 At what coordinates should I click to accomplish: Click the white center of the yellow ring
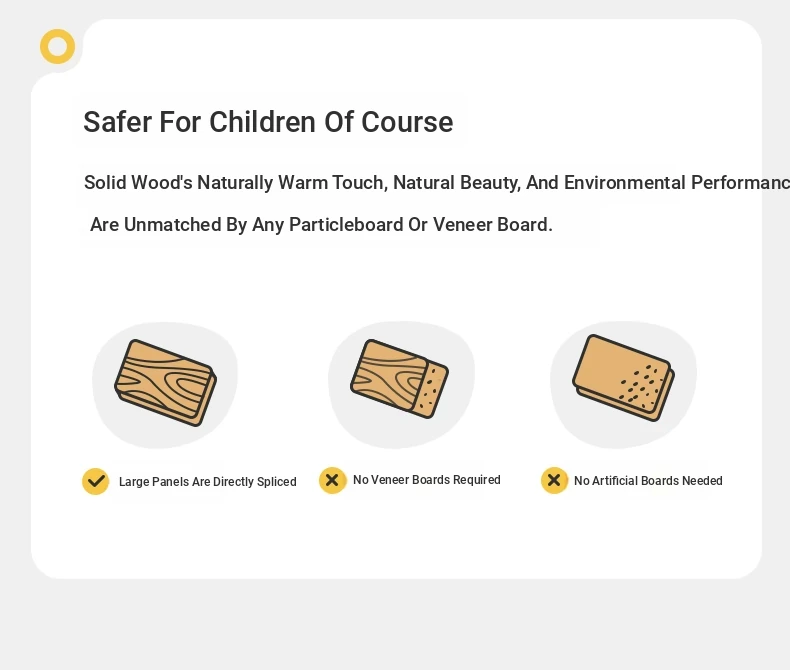(x=57, y=46)
